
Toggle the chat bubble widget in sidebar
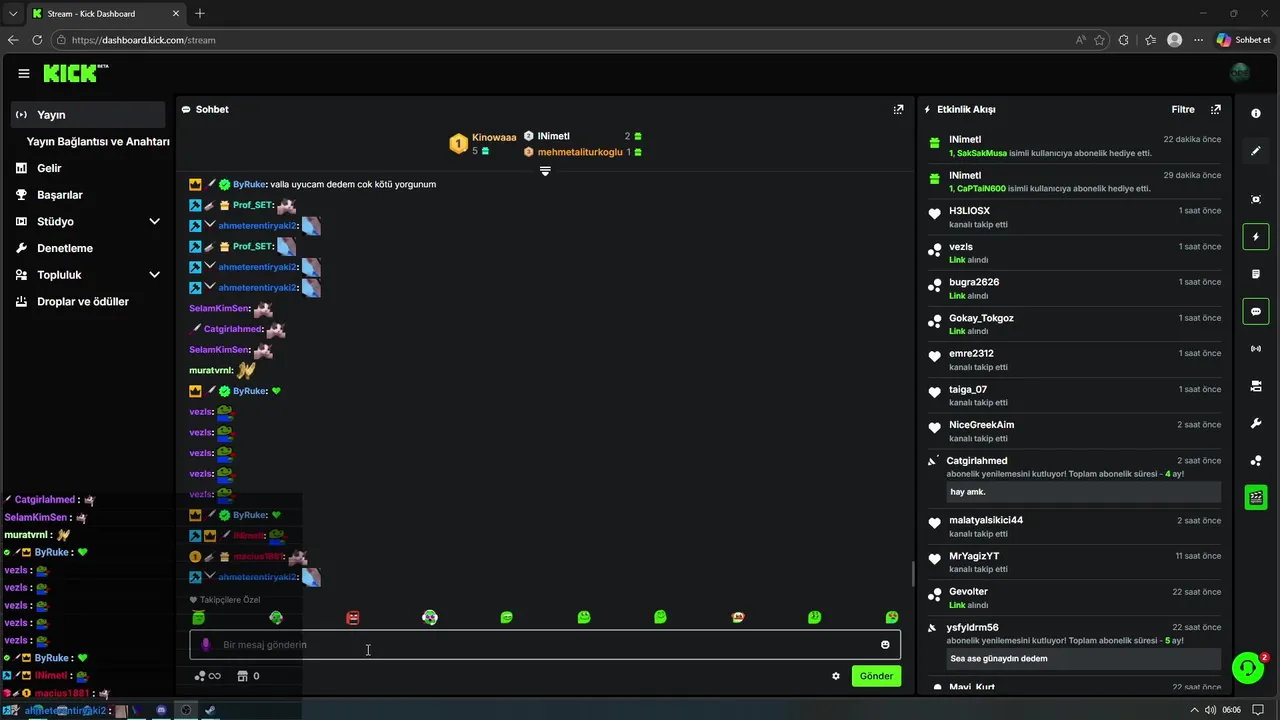click(1256, 311)
